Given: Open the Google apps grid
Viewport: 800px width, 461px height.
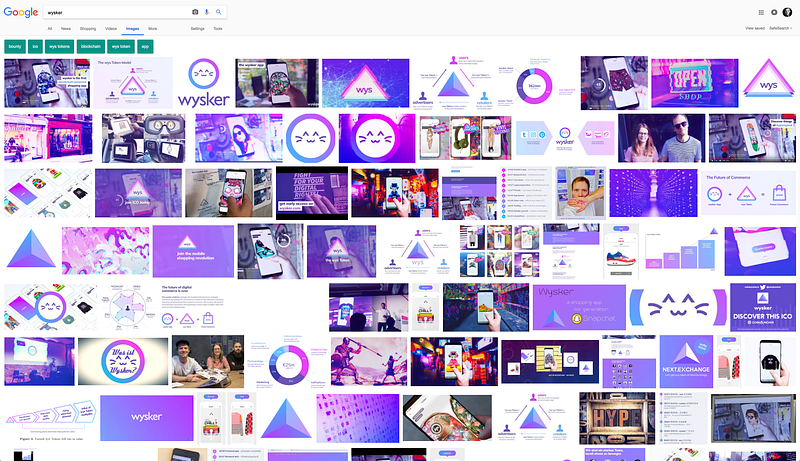Looking at the screenshot, I should coord(761,13).
